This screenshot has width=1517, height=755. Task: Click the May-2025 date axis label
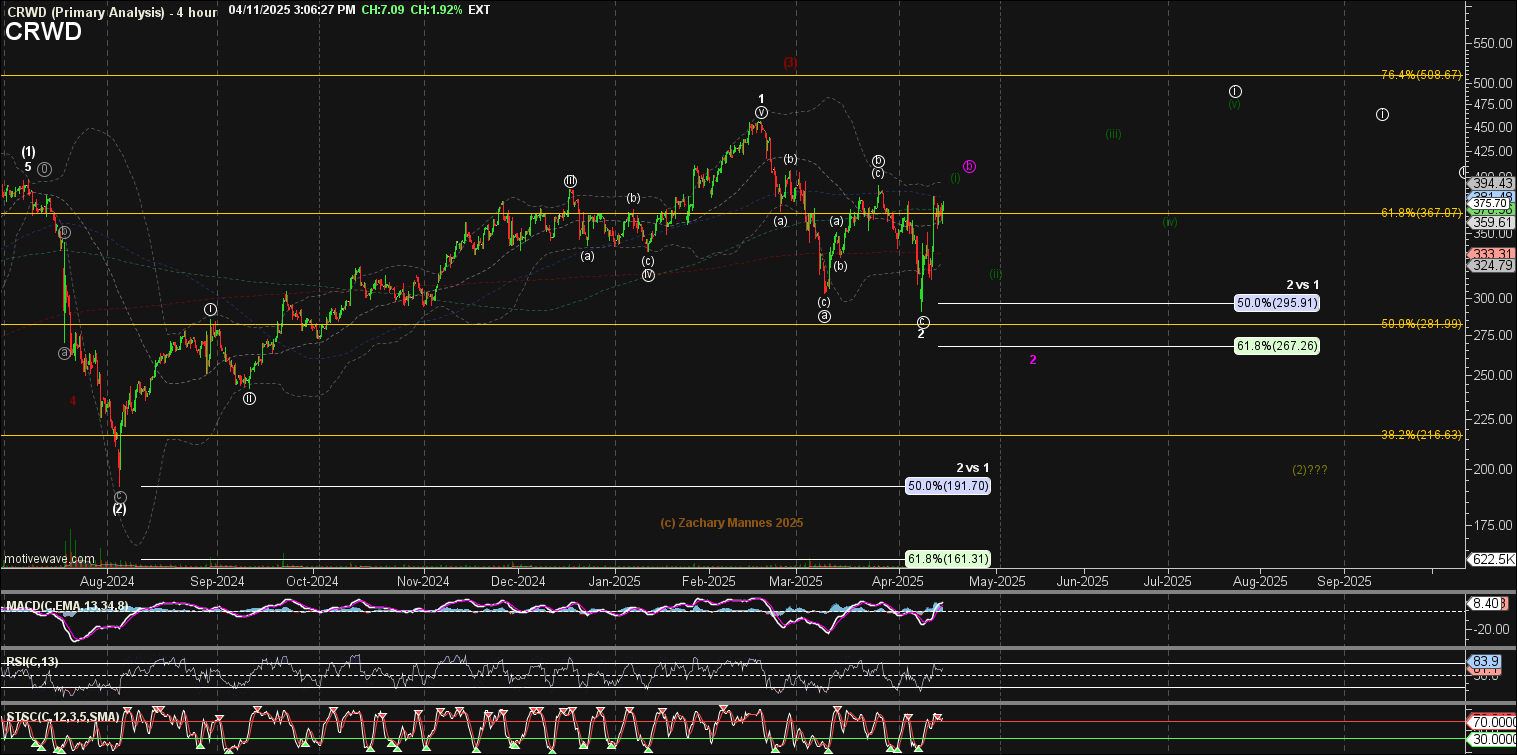click(997, 581)
